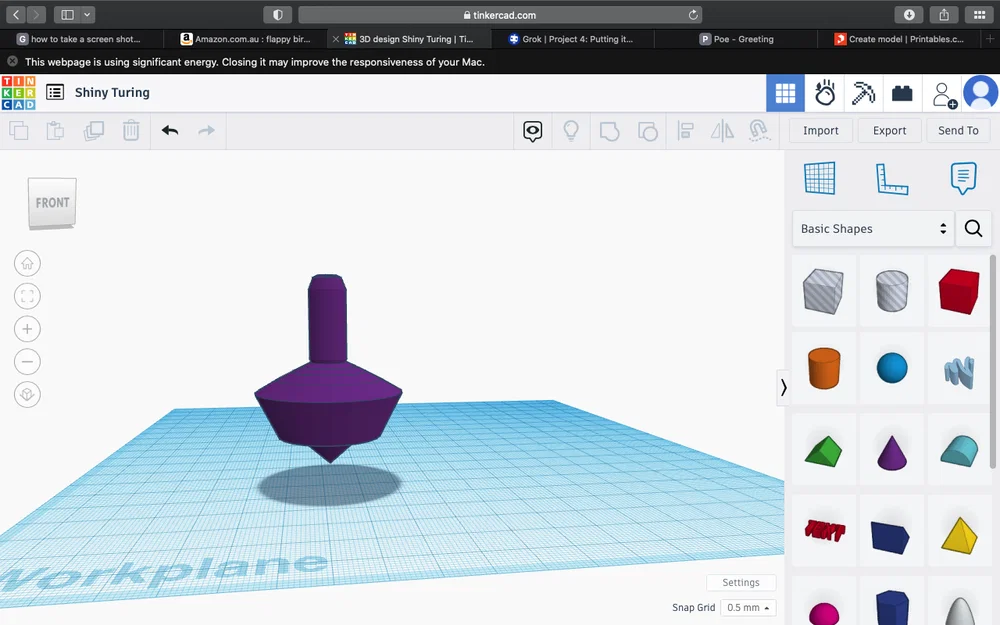Click the Shiny Turing design name
This screenshot has width=1000, height=625.
tap(112, 92)
